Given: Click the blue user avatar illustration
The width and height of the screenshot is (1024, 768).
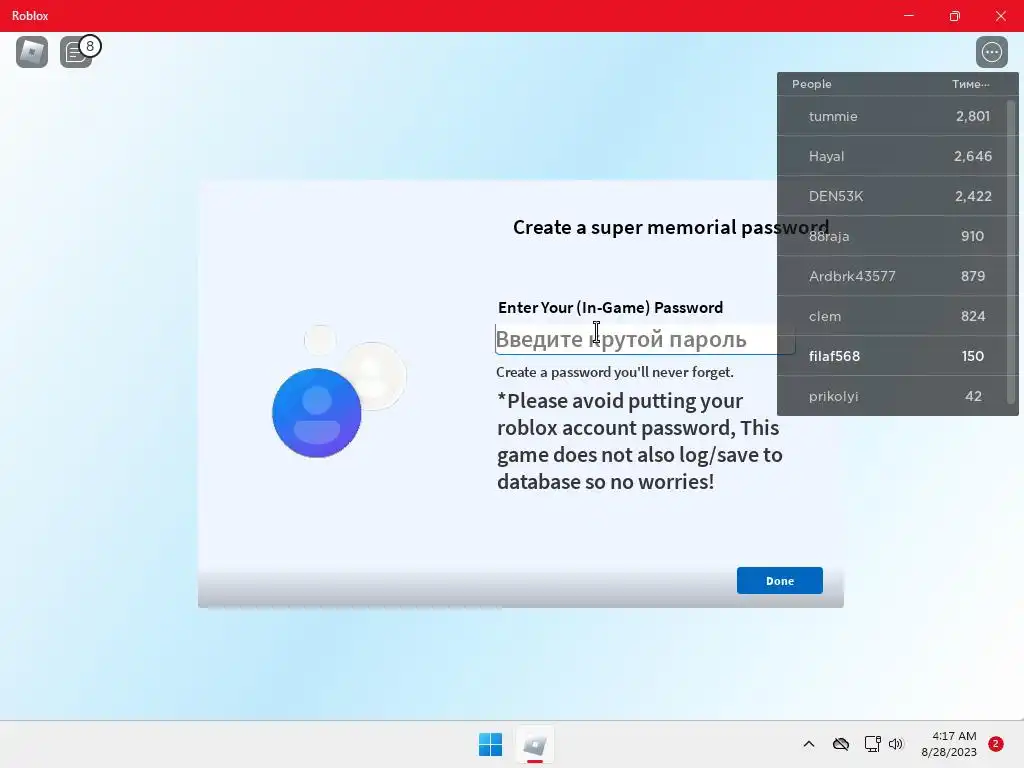Looking at the screenshot, I should click(x=317, y=413).
